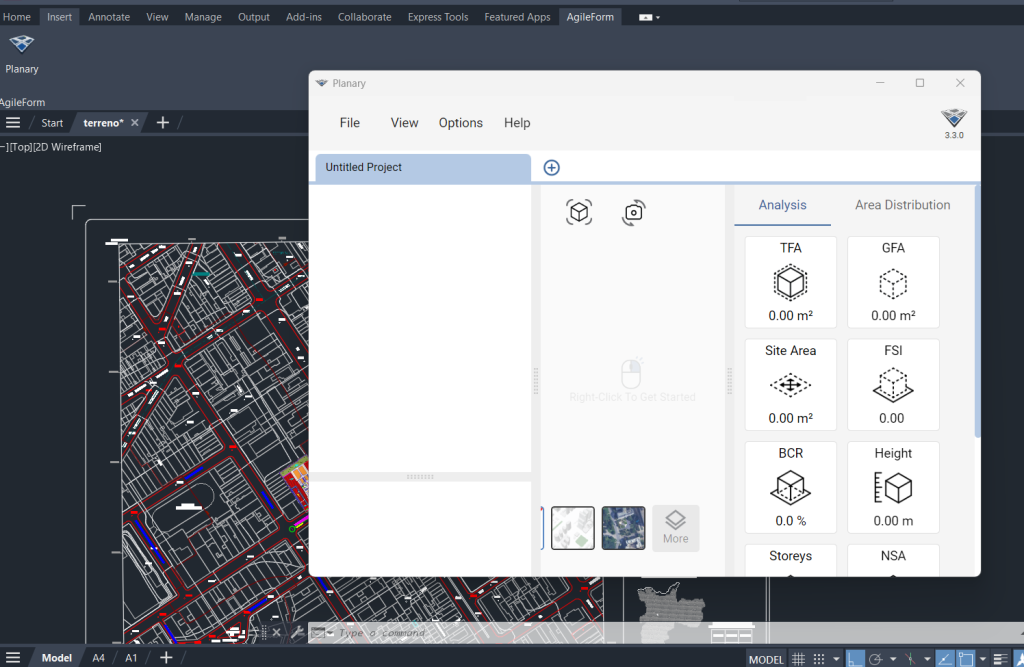Open the AutoCAD file tab hamburger menu

coord(13,123)
